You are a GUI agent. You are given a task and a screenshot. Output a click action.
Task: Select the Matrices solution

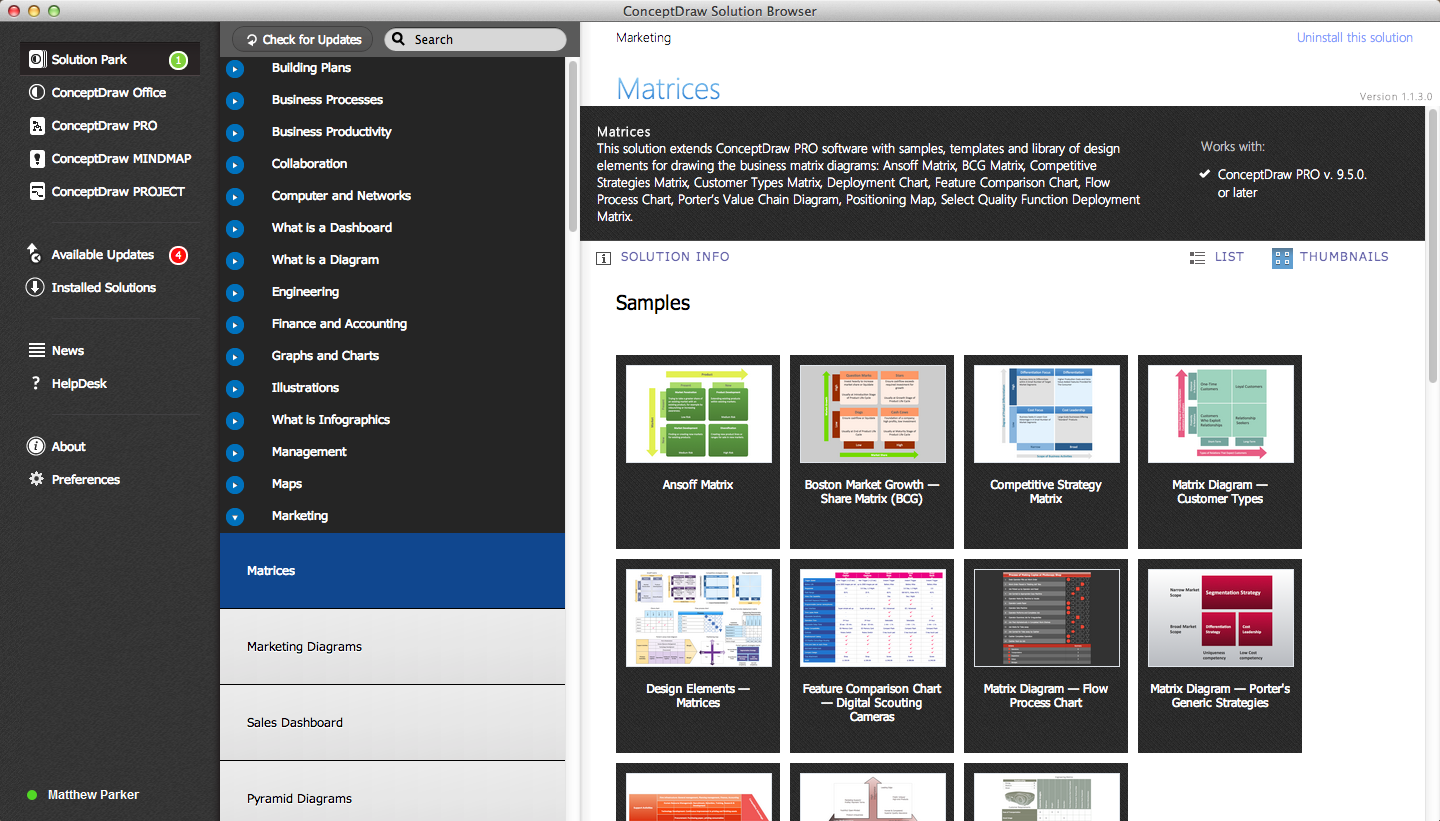tap(392, 571)
